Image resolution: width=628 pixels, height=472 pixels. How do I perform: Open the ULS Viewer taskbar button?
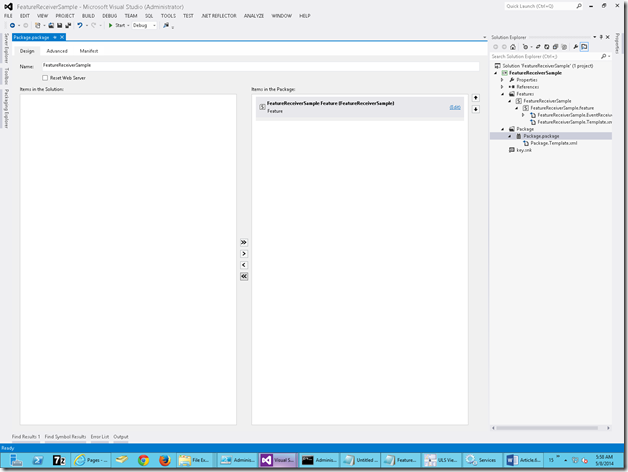(441, 460)
